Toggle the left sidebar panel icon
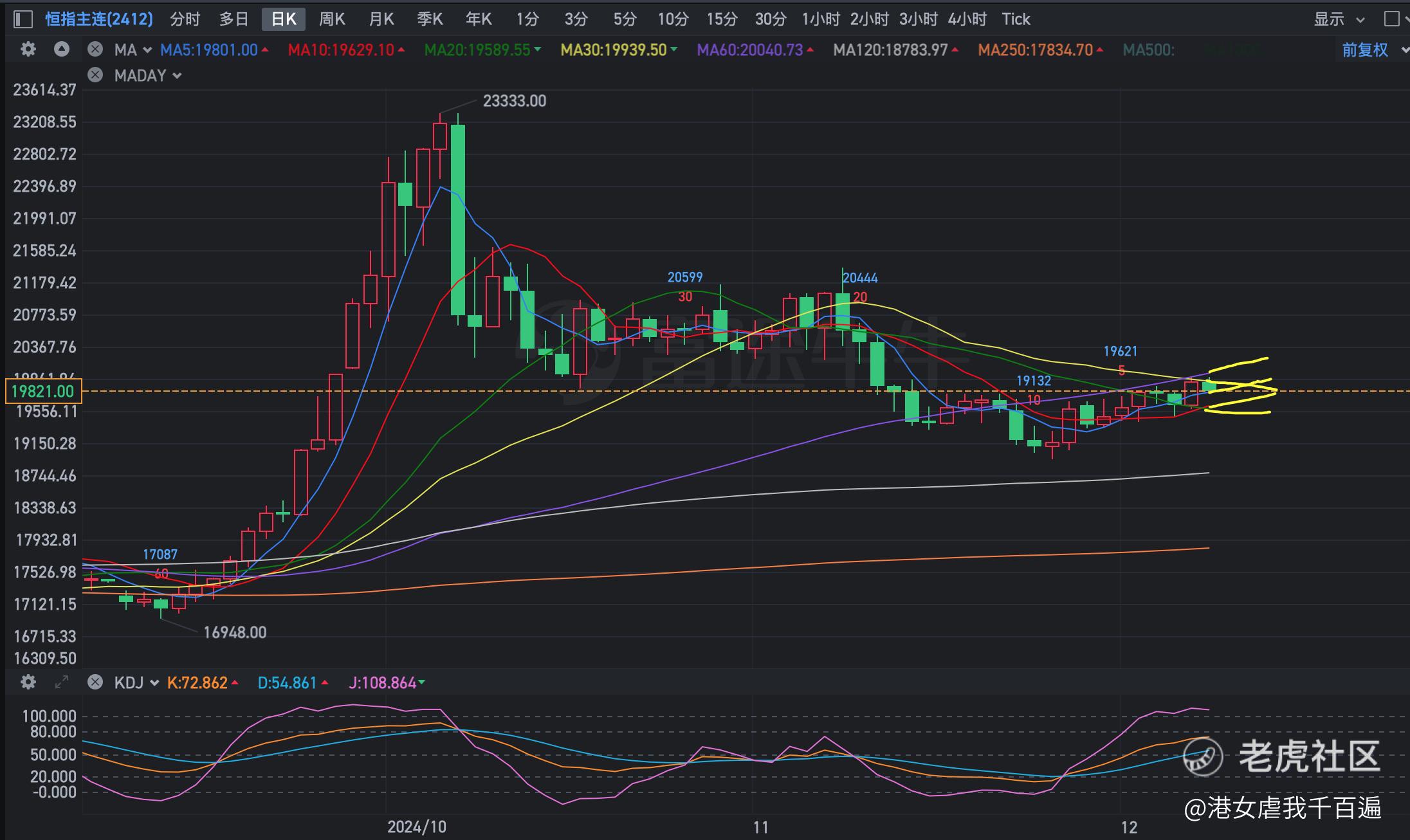Viewport: 1410px width, 840px height. pos(23,19)
